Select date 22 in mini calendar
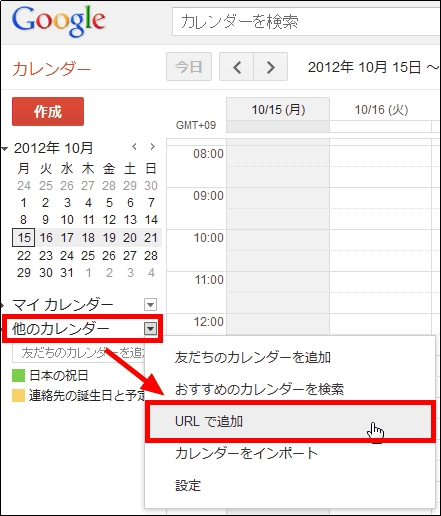The height and width of the screenshot is (516, 441). tap(24, 256)
